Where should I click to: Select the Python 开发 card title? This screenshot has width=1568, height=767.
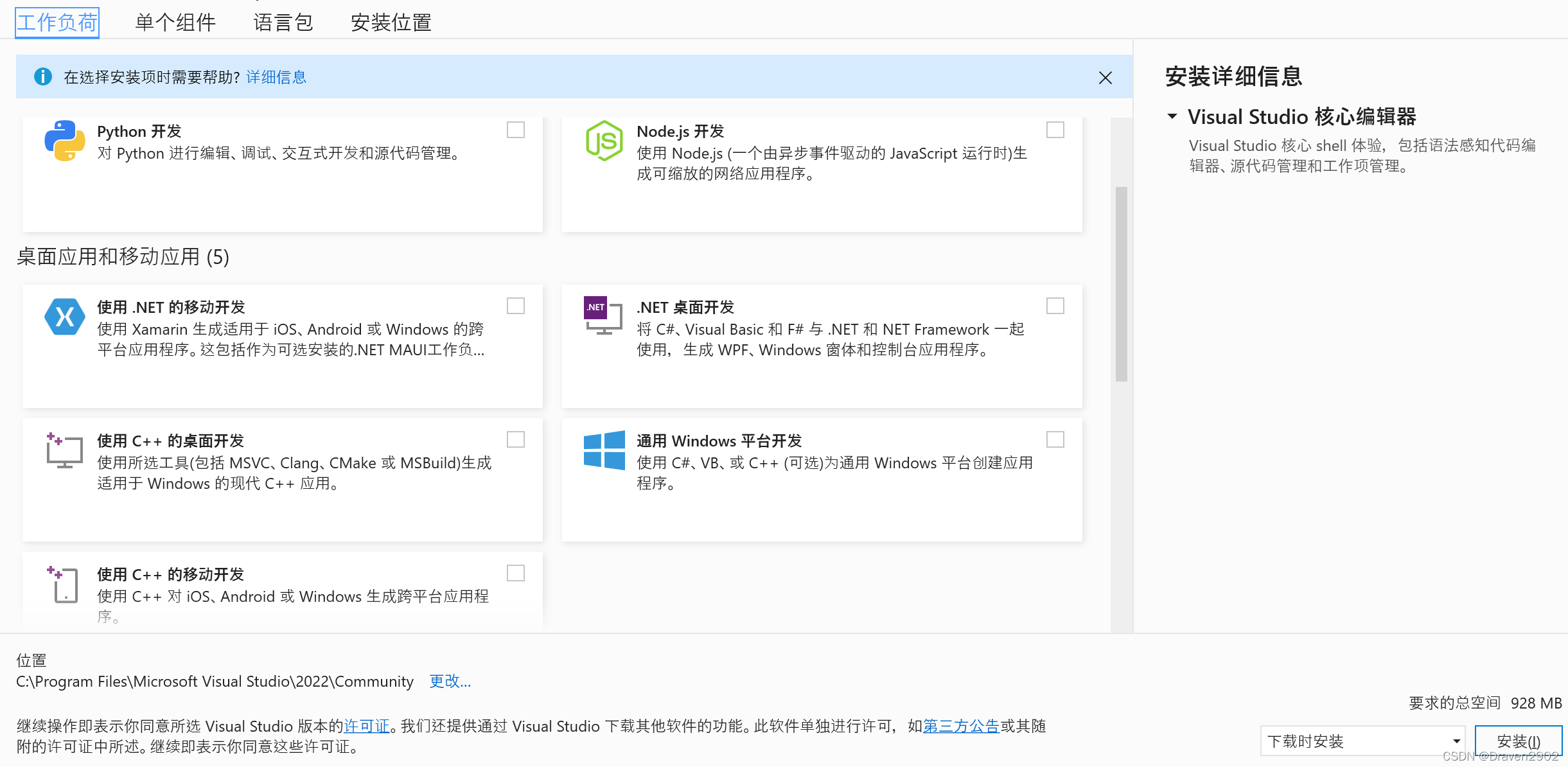coord(139,131)
